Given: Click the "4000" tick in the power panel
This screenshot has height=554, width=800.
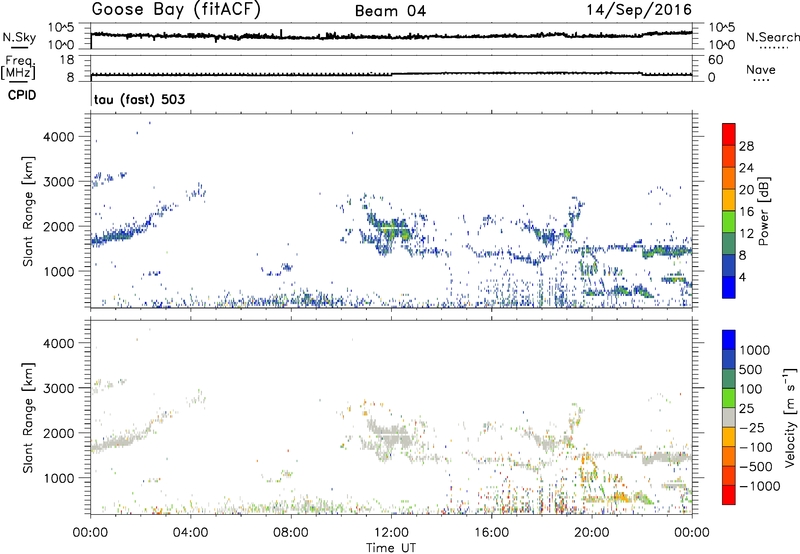Looking at the screenshot, I should click(59, 137).
